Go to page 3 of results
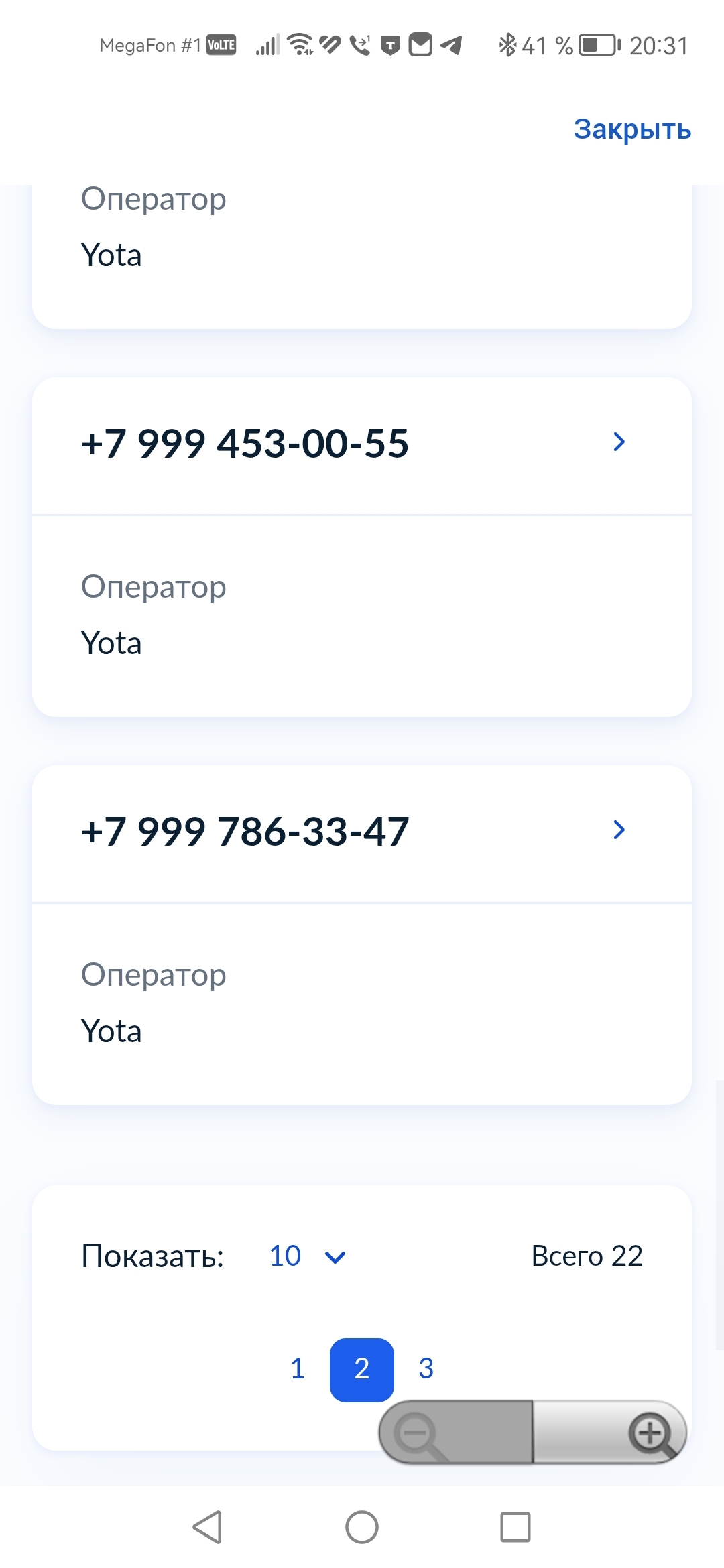This screenshot has width=724, height=1568. coord(426,1368)
